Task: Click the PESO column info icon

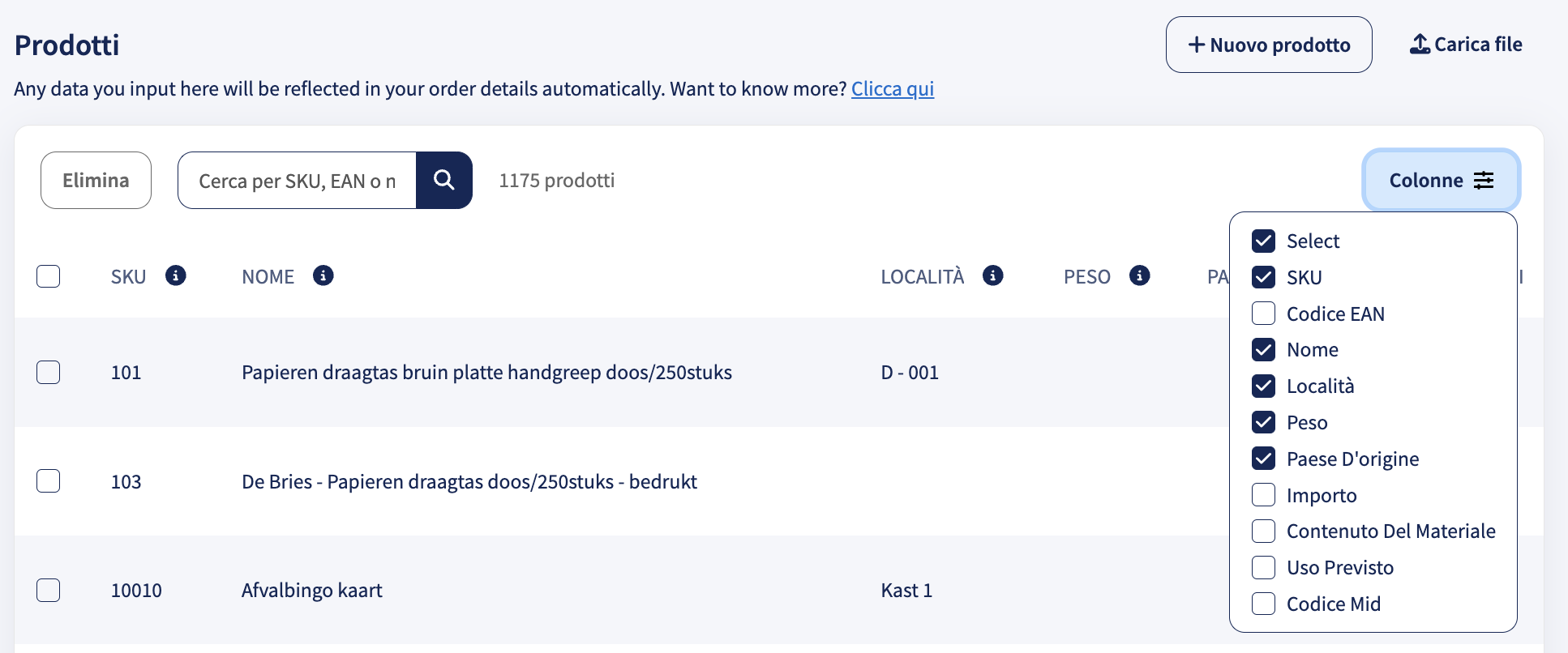Action: tap(1140, 275)
